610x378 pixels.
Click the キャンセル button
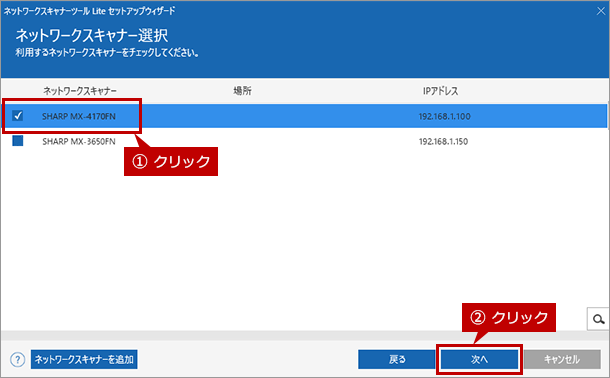(x=562, y=359)
